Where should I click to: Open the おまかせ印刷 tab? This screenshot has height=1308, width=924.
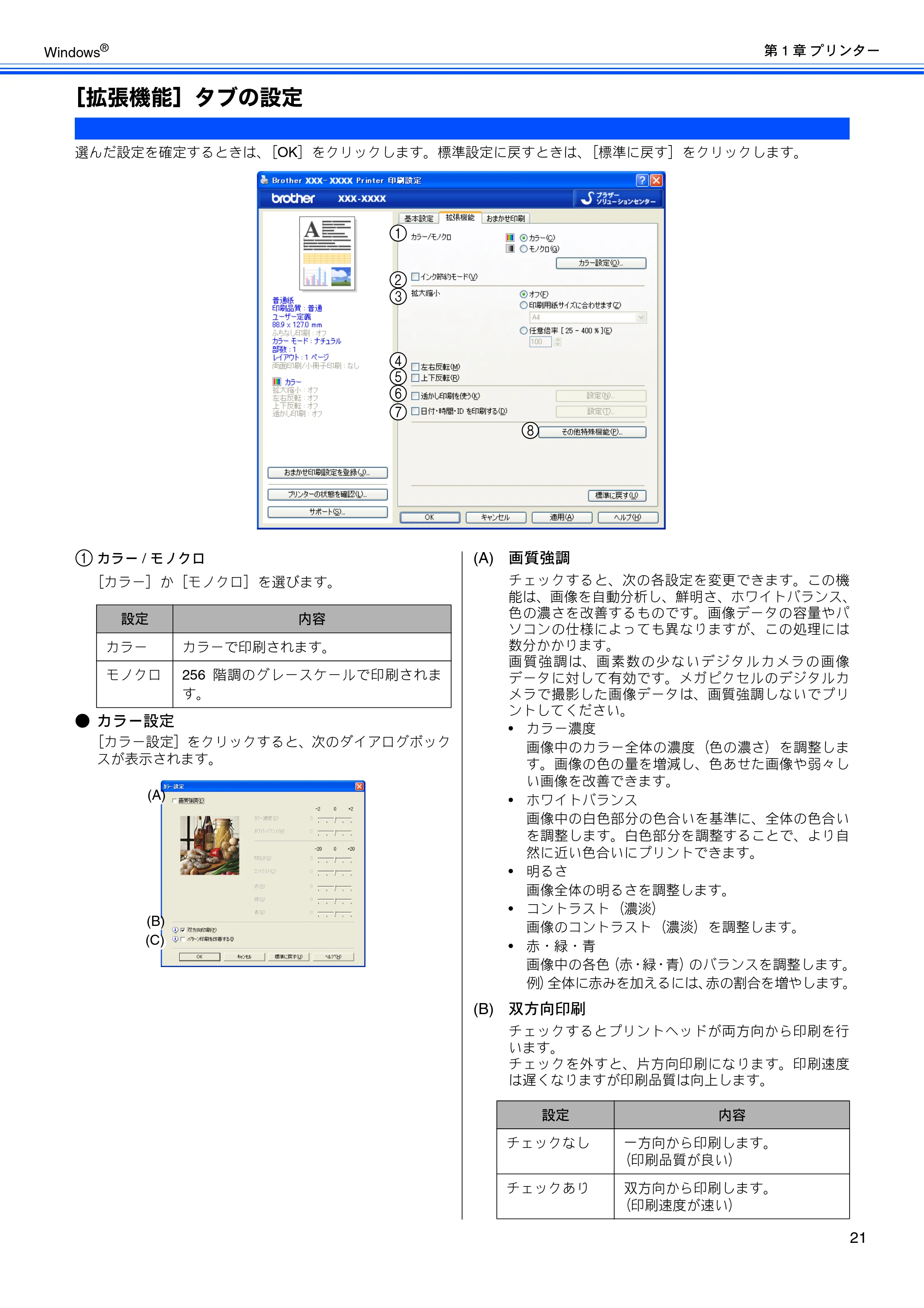506,218
